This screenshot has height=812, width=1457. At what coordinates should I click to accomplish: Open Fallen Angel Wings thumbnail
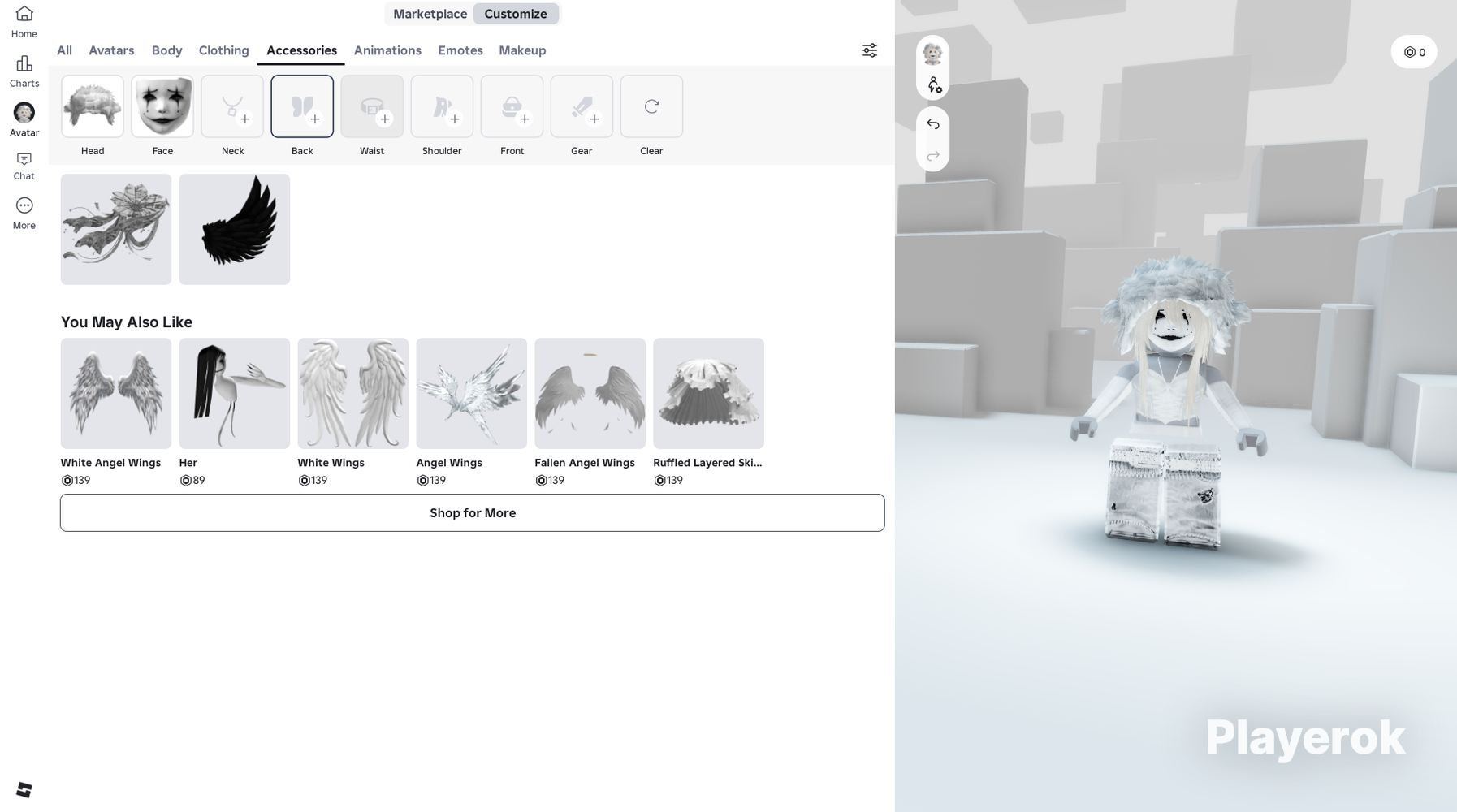click(x=590, y=393)
